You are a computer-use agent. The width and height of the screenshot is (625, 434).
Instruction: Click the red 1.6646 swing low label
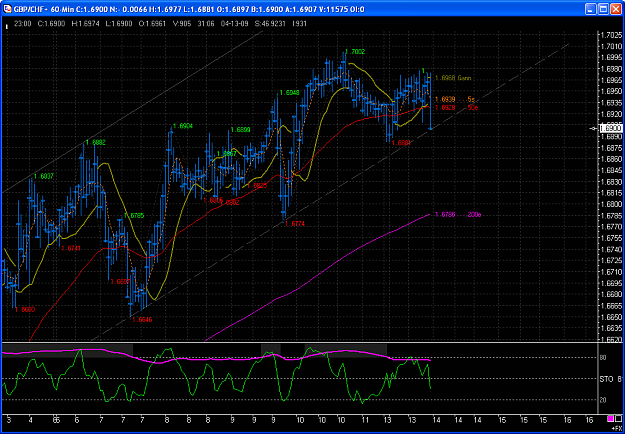tap(142, 320)
